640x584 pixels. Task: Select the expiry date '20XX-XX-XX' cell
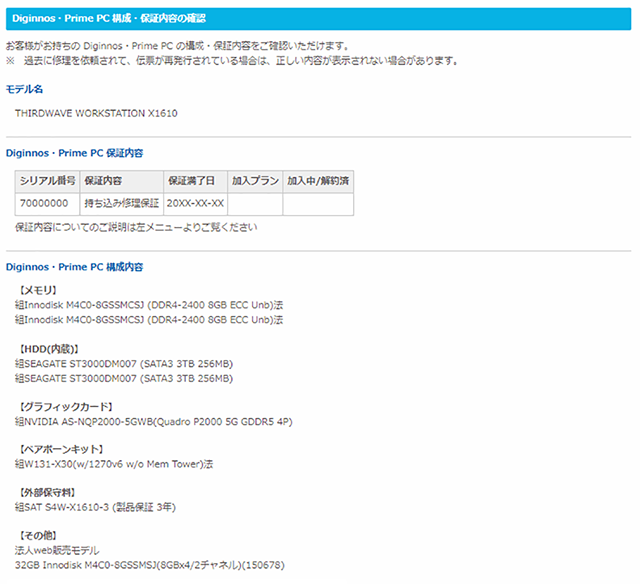click(x=196, y=204)
